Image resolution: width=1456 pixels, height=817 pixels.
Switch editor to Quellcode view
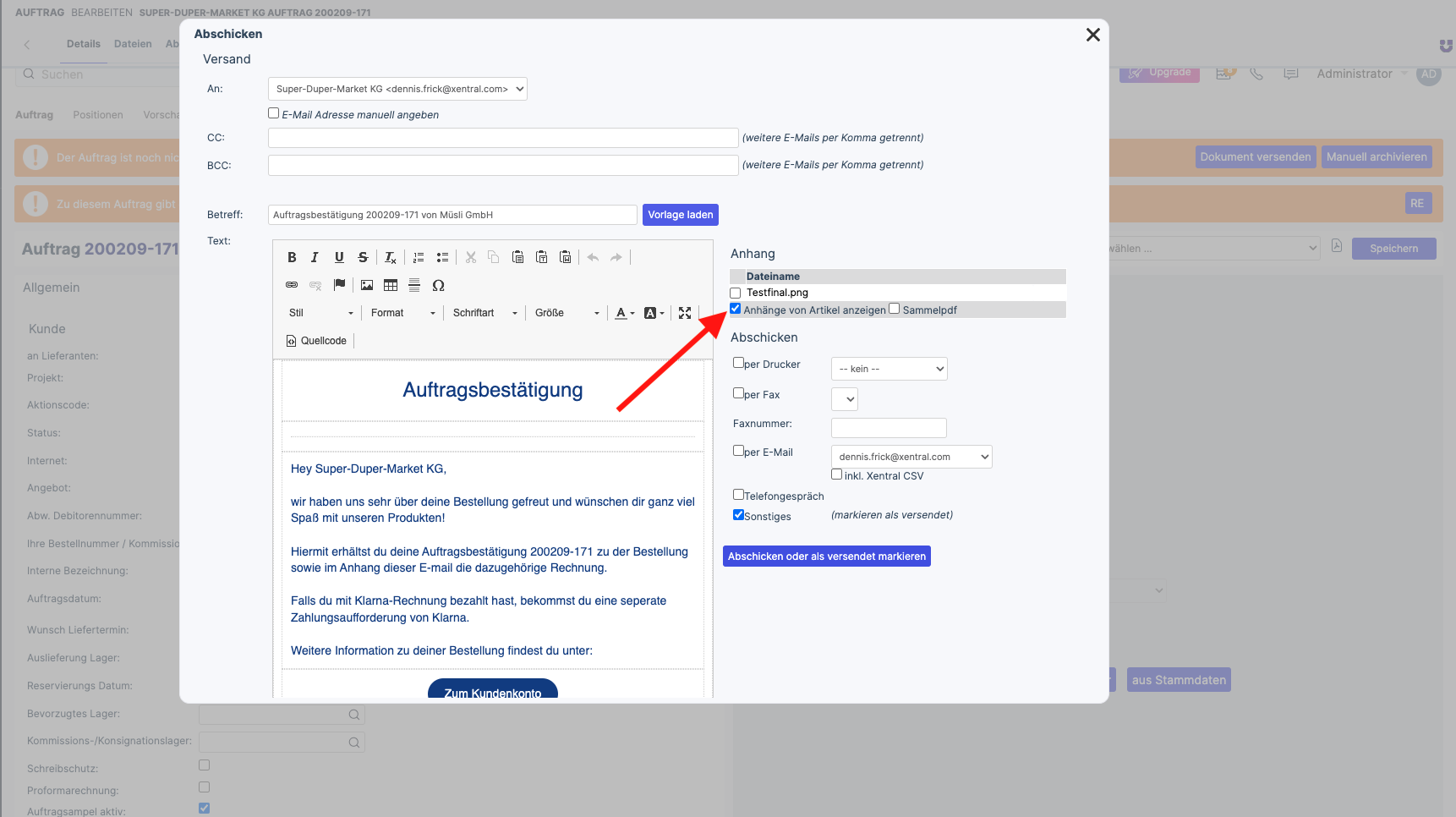click(x=316, y=341)
